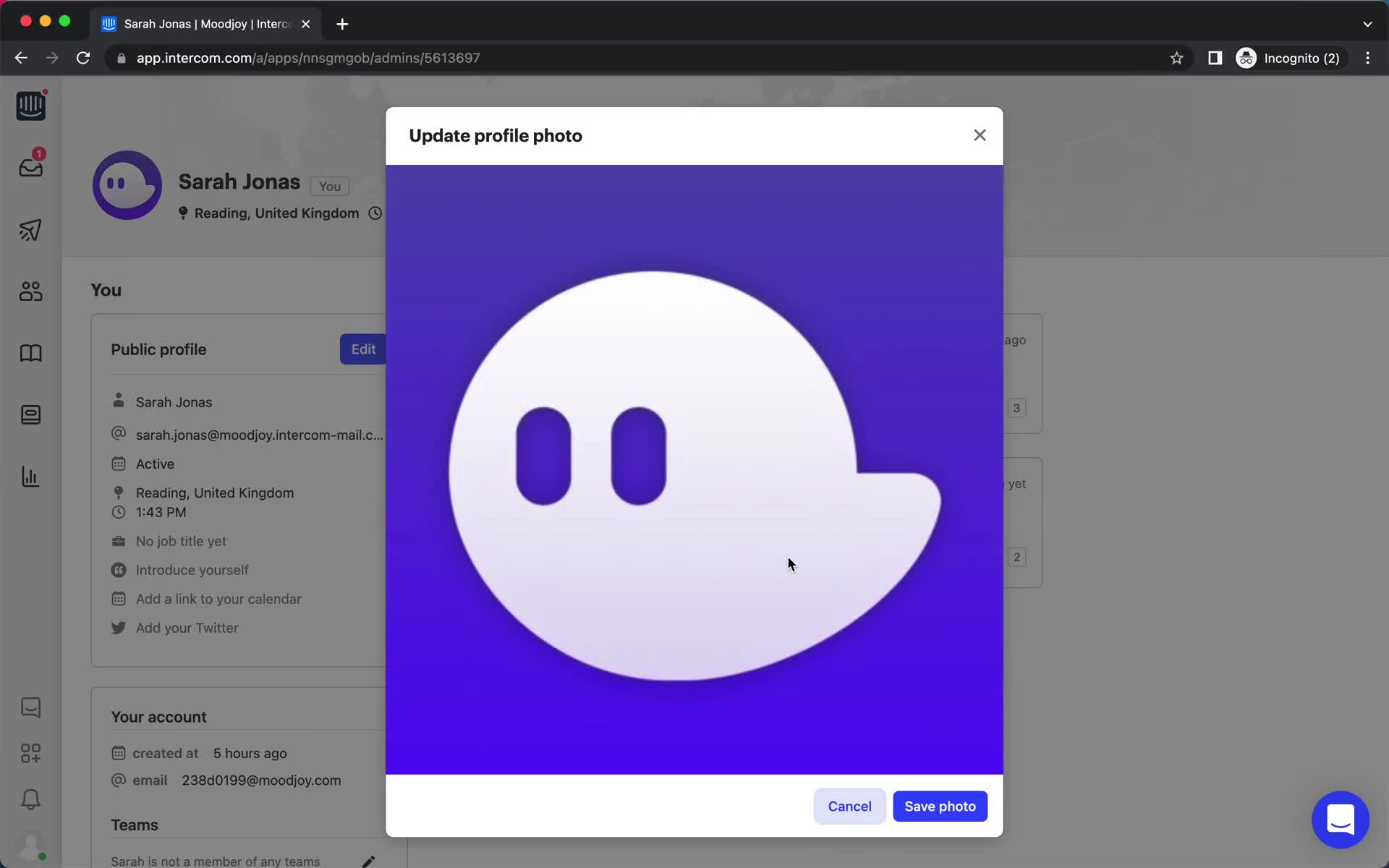Select the profile photo thumbnail preview
Image resolution: width=1389 pixels, height=868 pixels.
click(127, 184)
